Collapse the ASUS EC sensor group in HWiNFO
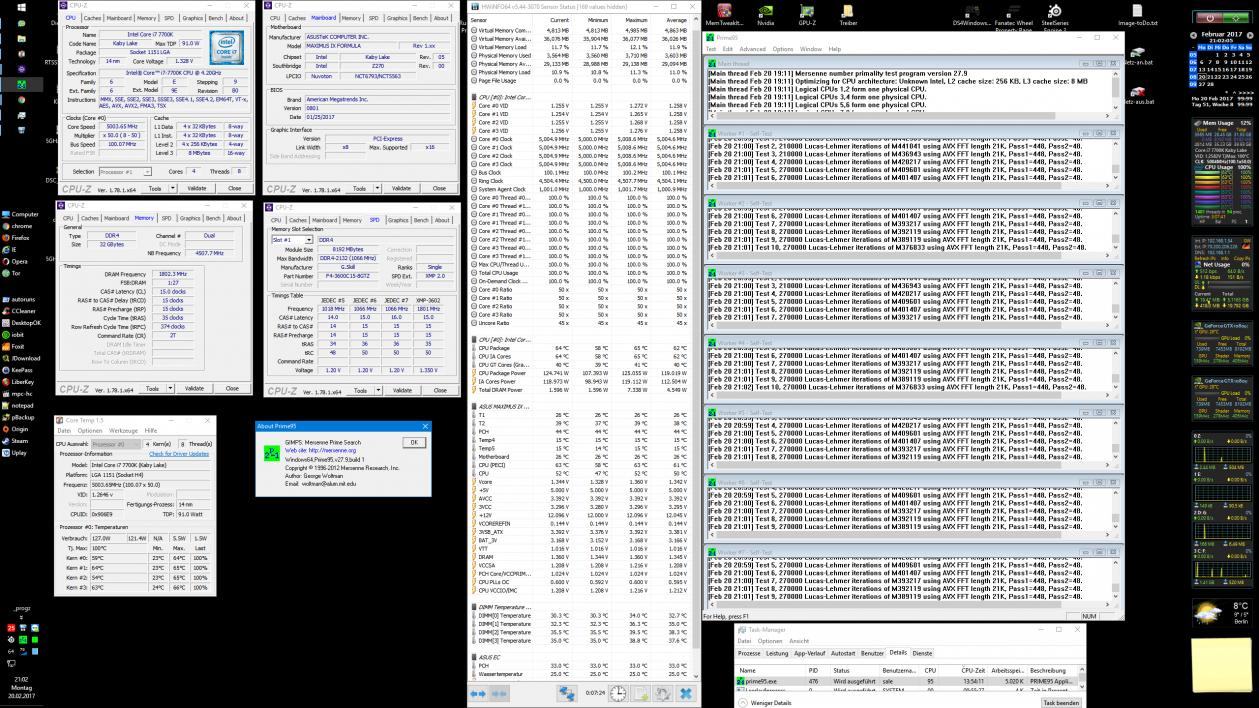This screenshot has width=1259, height=708. click(x=473, y=657)
